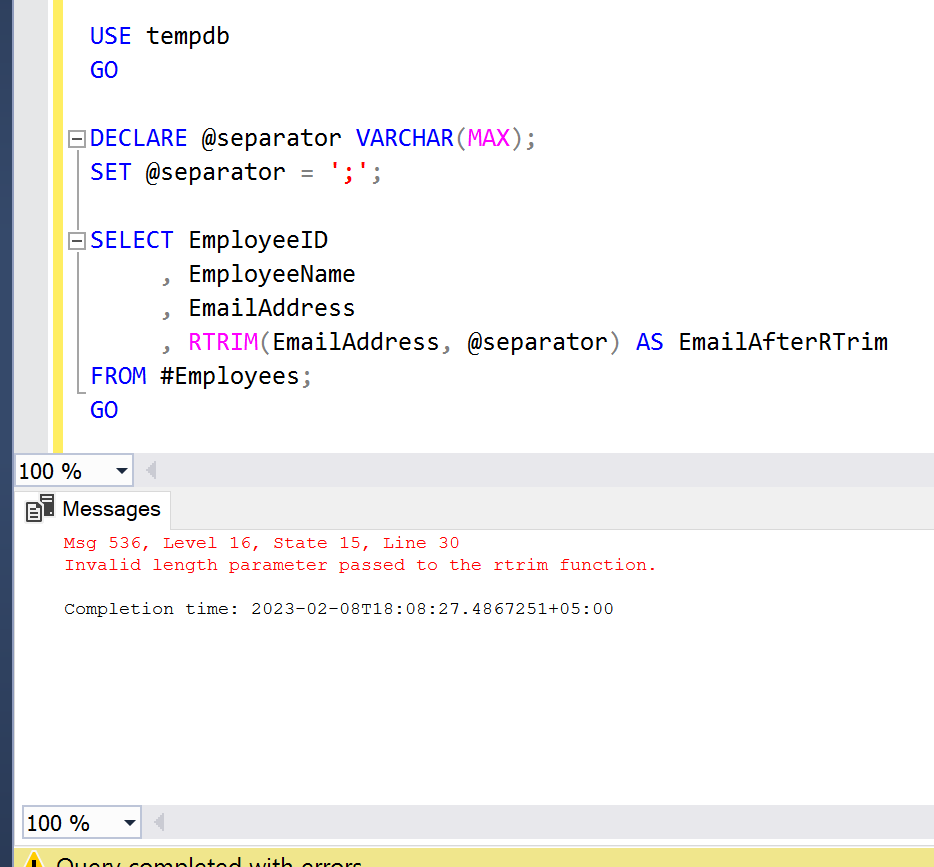
Task: Click the RTRIM function name in query
Action: [x=222, y=342]
